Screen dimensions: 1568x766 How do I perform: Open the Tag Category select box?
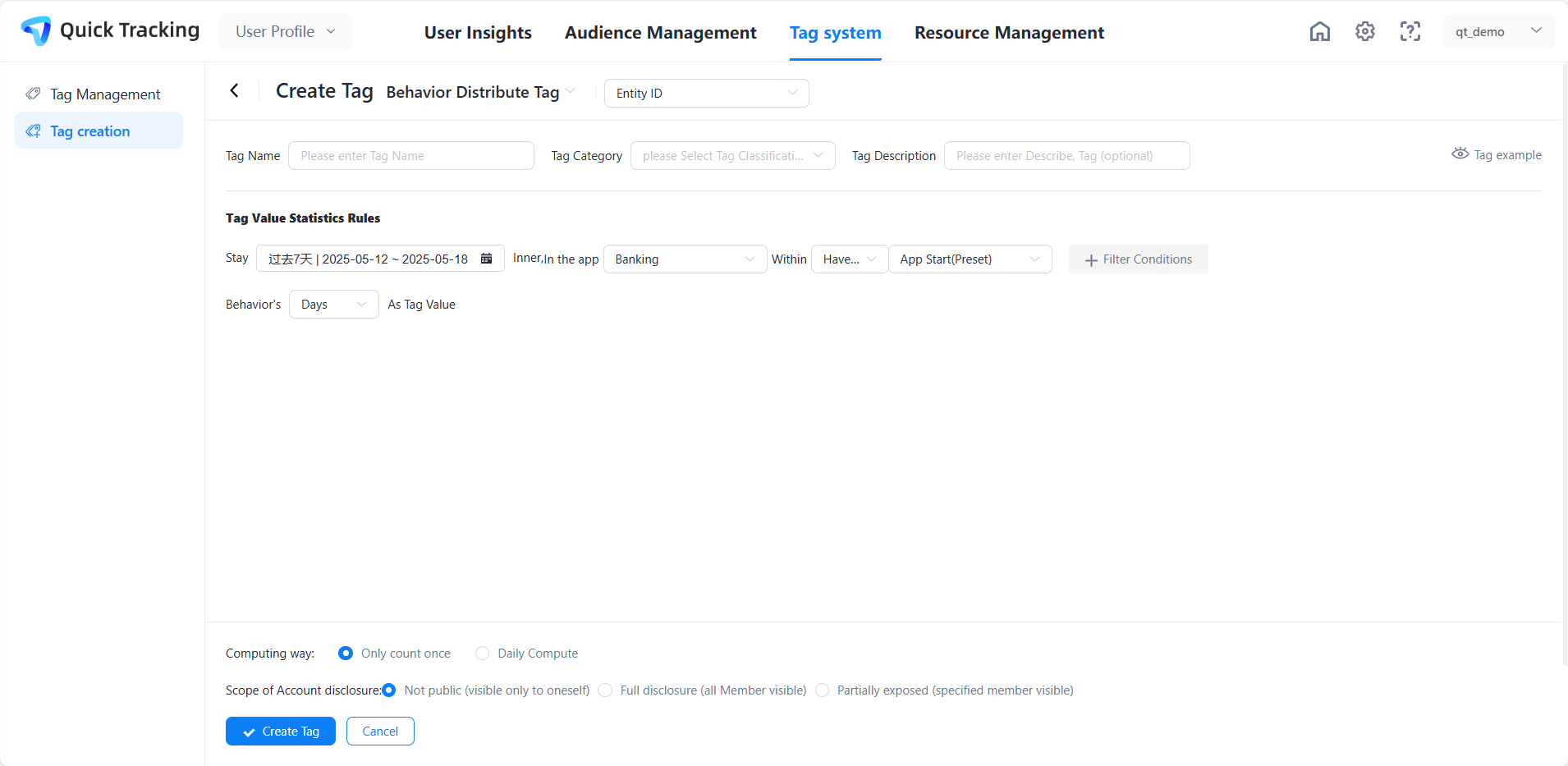click(x=733, y=155)
